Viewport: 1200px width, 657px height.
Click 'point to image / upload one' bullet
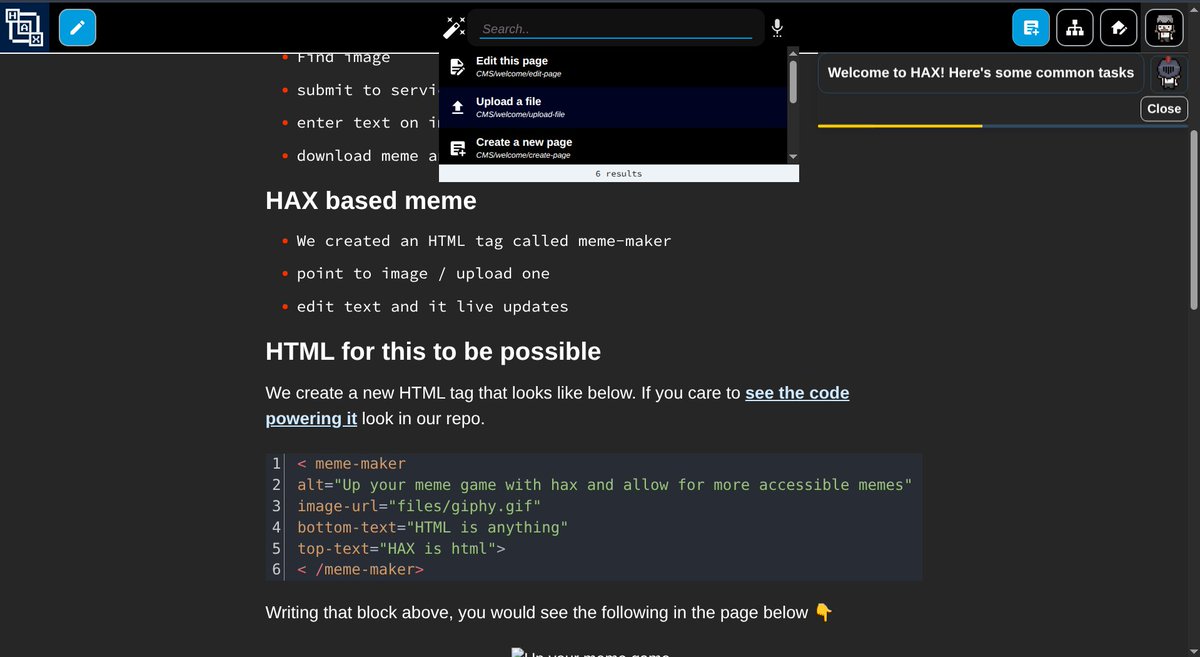coord(423,274)
